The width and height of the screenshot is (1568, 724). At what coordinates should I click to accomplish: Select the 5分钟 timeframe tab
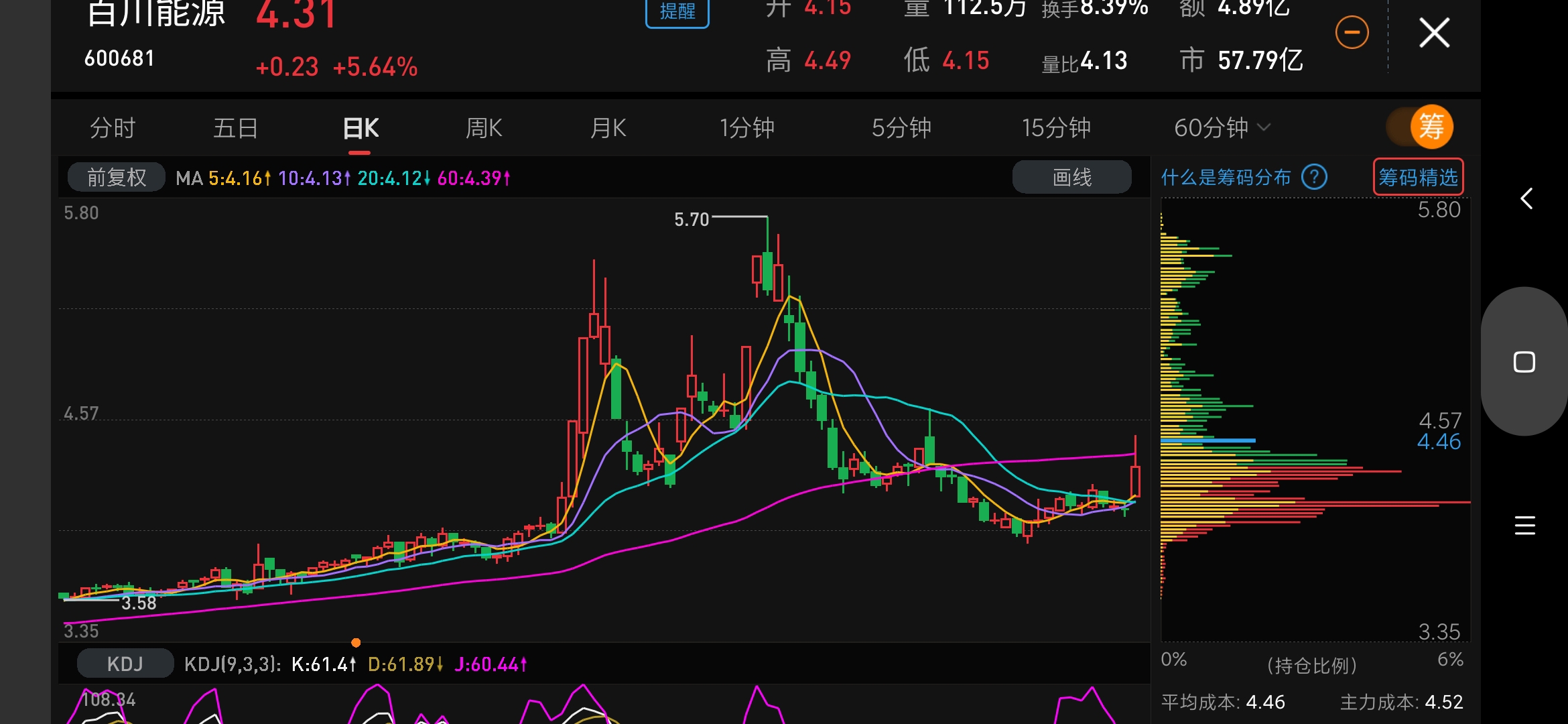point(901,127)
